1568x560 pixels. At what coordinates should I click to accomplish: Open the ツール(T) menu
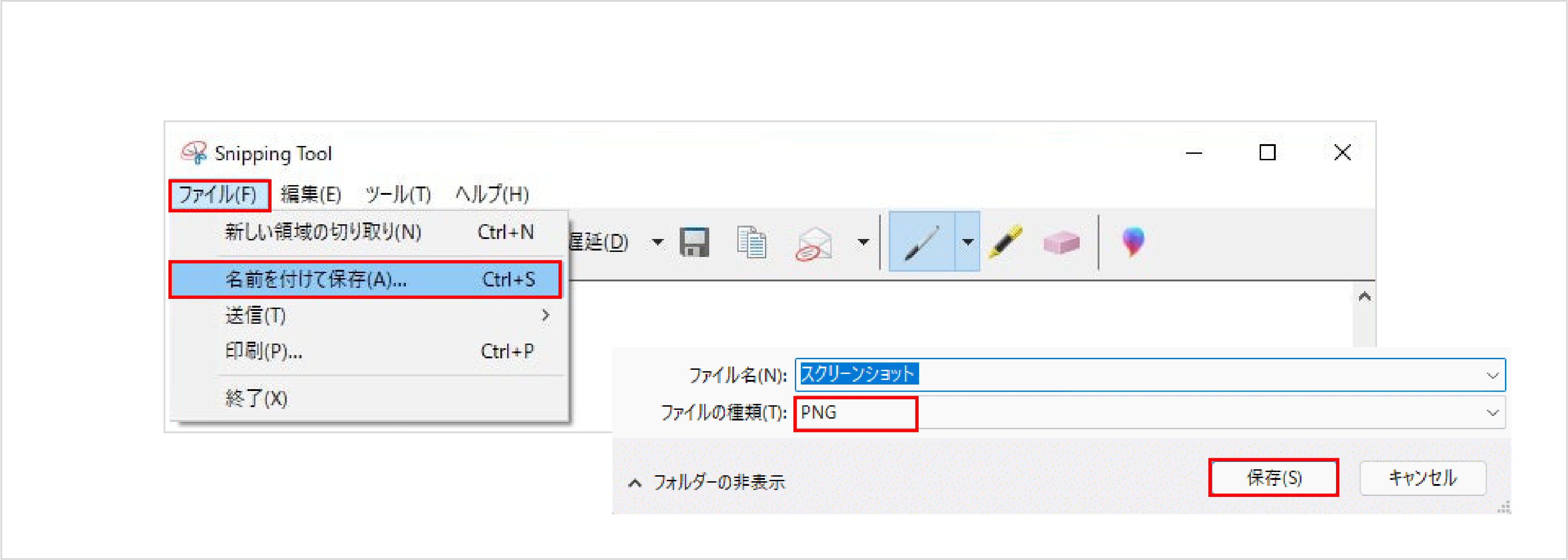pos(399,195)
